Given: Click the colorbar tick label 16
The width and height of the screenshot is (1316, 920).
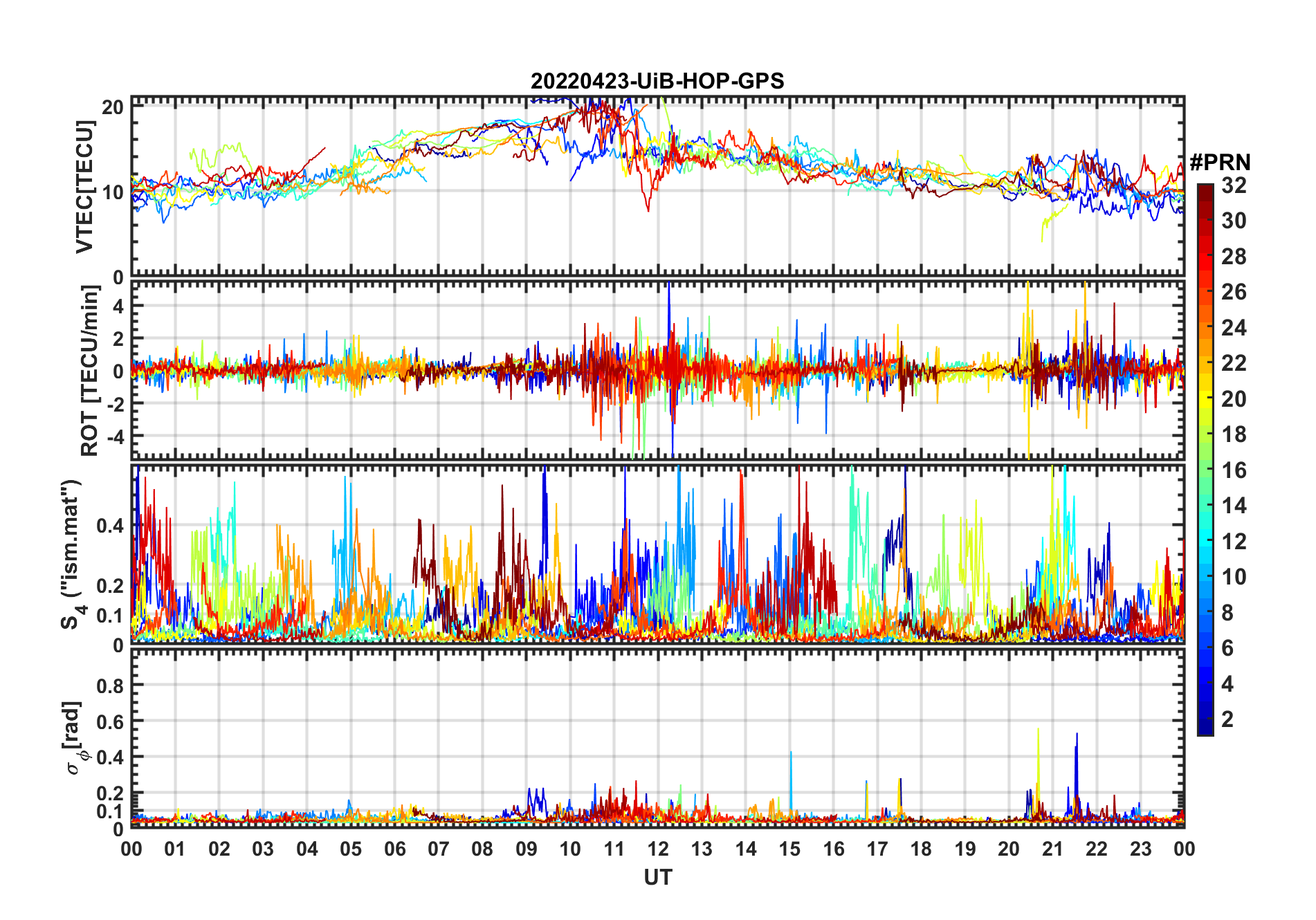Looking at the screenshot, I should tap(1234, 470).
